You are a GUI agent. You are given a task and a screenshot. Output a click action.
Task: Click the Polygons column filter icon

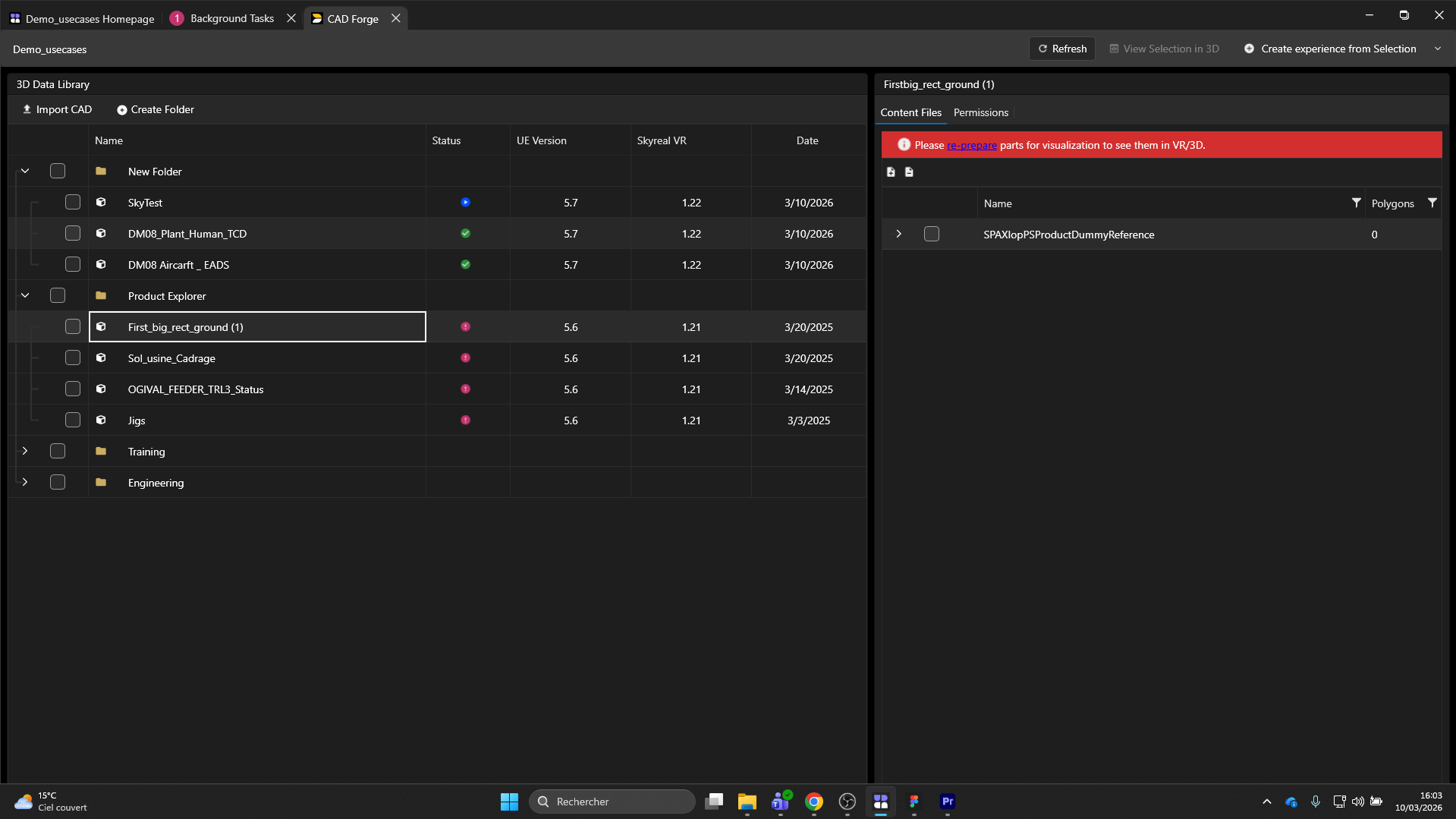[x=1432, y=203]
